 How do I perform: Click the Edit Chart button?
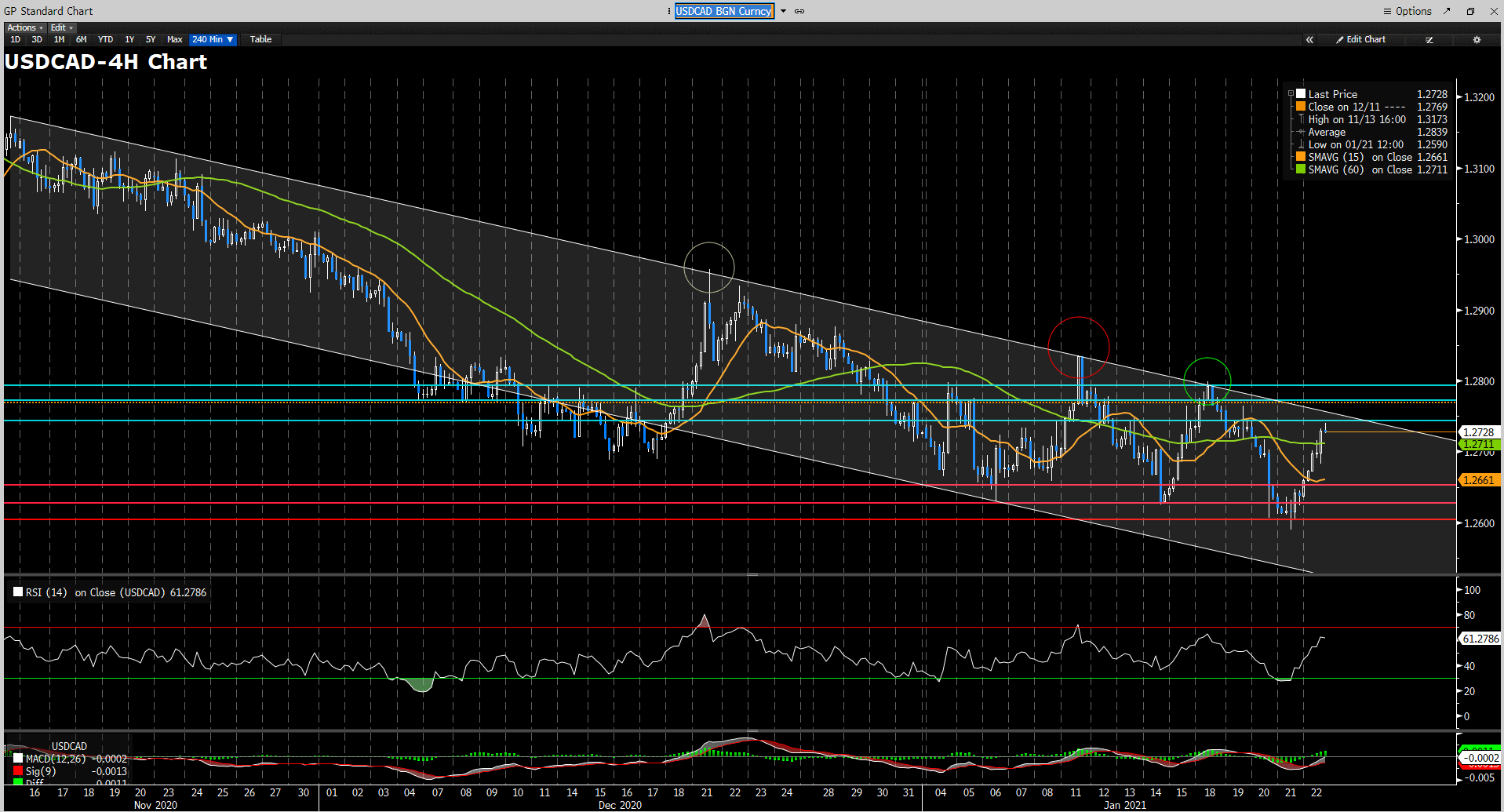point(1361,39)
